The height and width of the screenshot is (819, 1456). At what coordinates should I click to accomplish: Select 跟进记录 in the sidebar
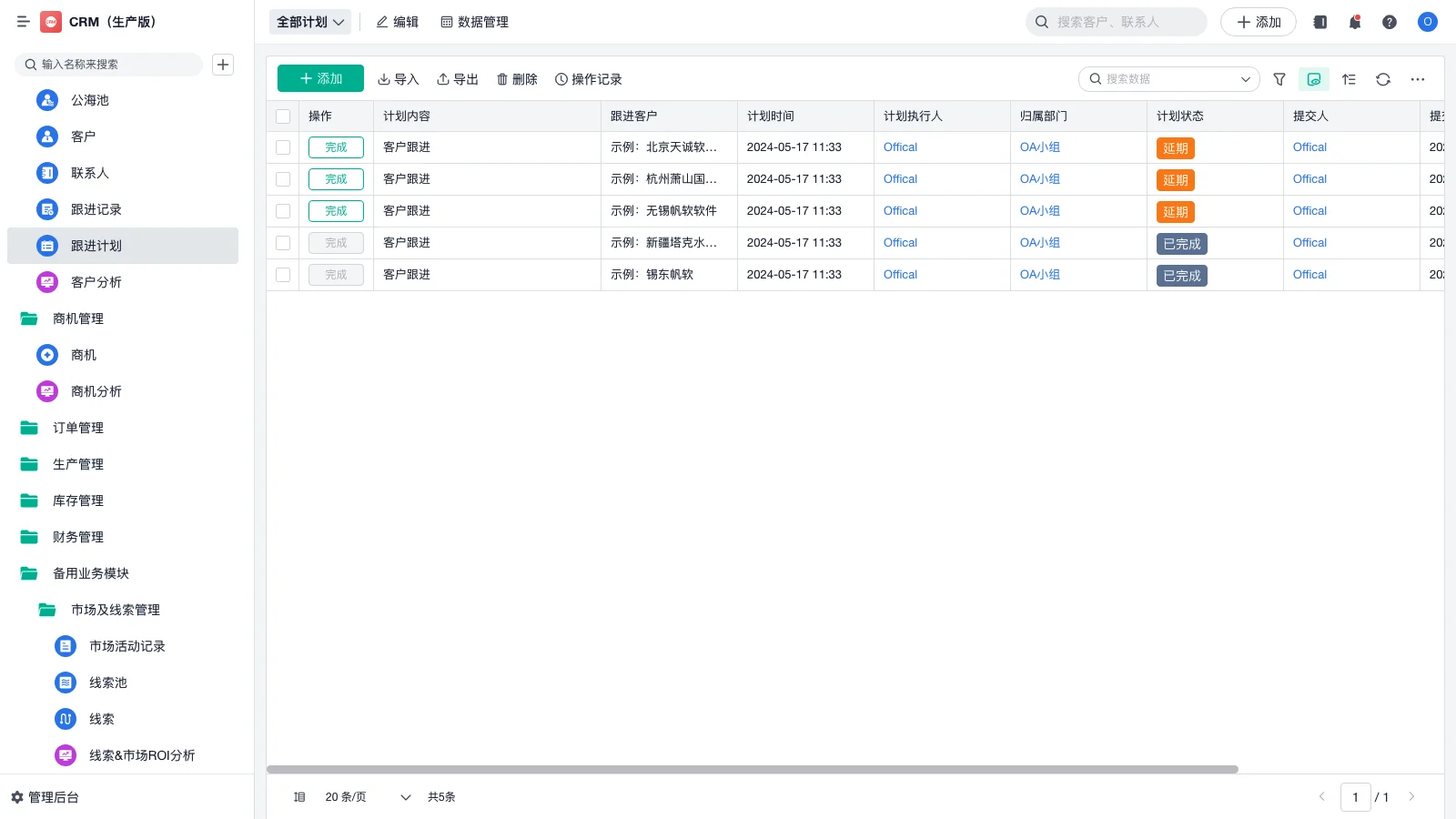96,209
